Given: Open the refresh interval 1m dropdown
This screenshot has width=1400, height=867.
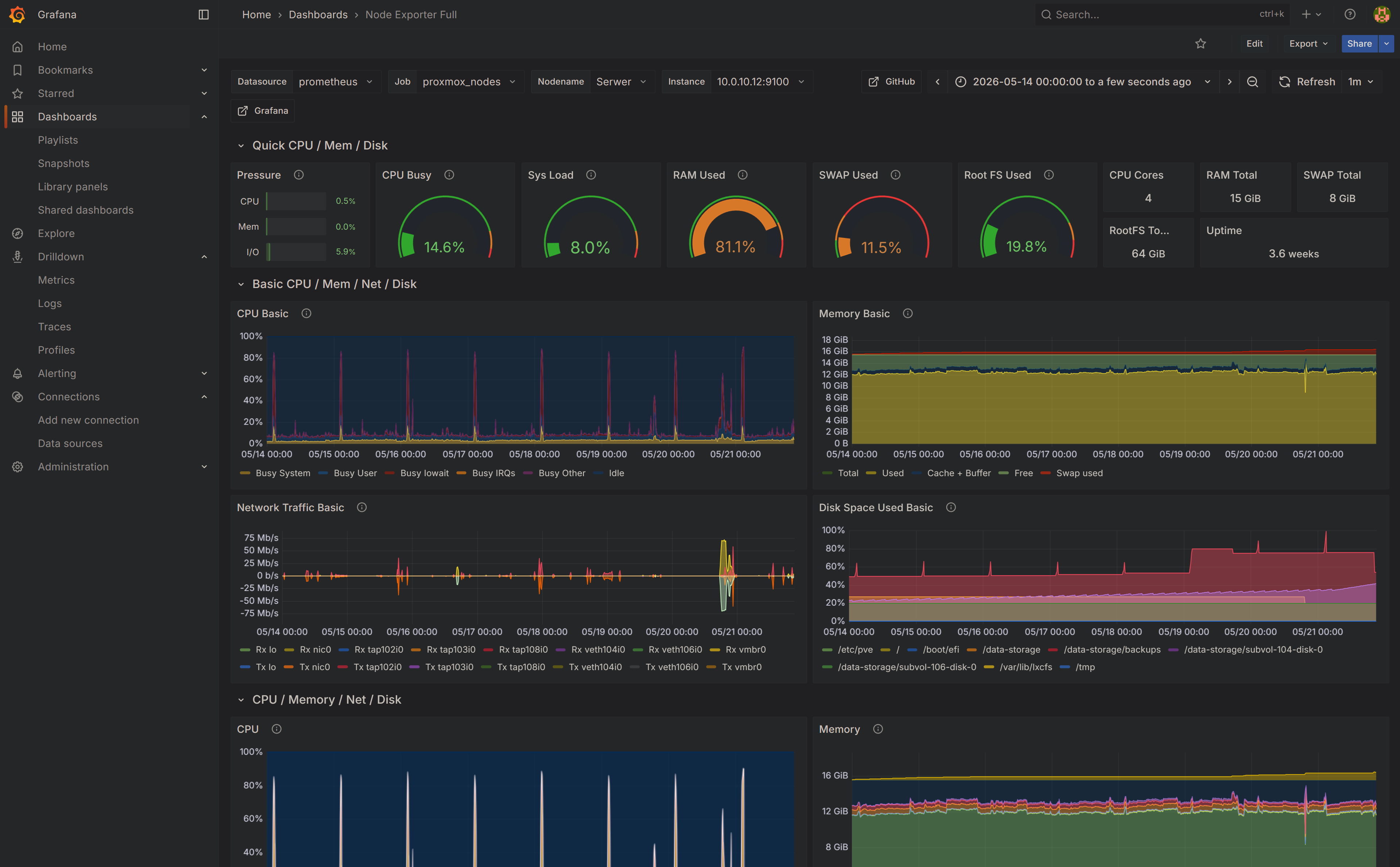Looking at the screenshot, I should tap(1361, 82).
